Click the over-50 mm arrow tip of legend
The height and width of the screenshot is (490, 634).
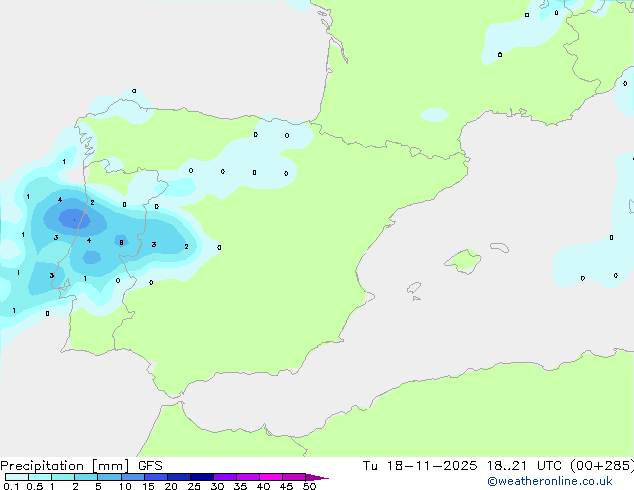[317, 477]
